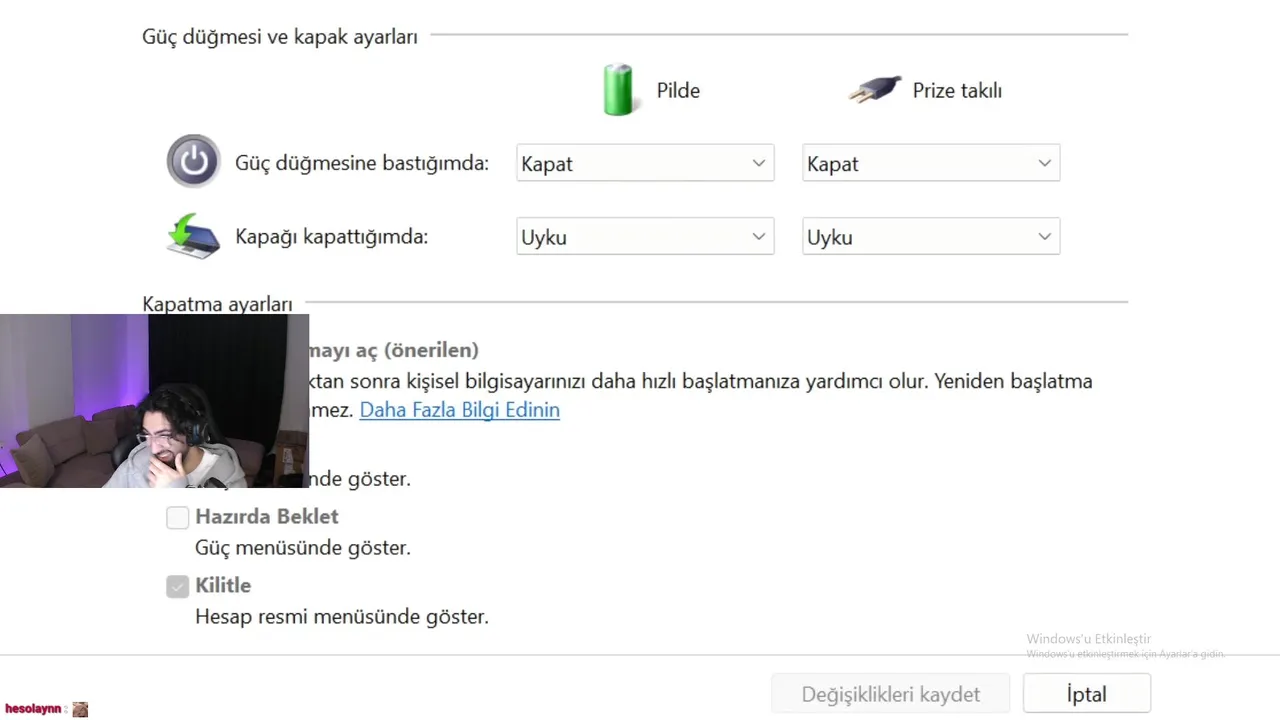Click the laptop lid close icon

(x=193, y=236)
